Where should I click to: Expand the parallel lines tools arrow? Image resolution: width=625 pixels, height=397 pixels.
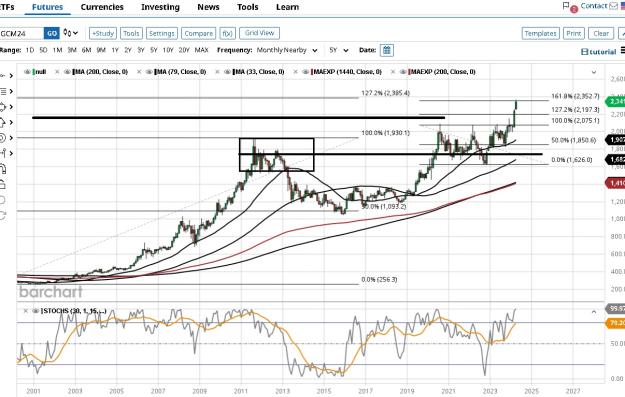point(11,91)
